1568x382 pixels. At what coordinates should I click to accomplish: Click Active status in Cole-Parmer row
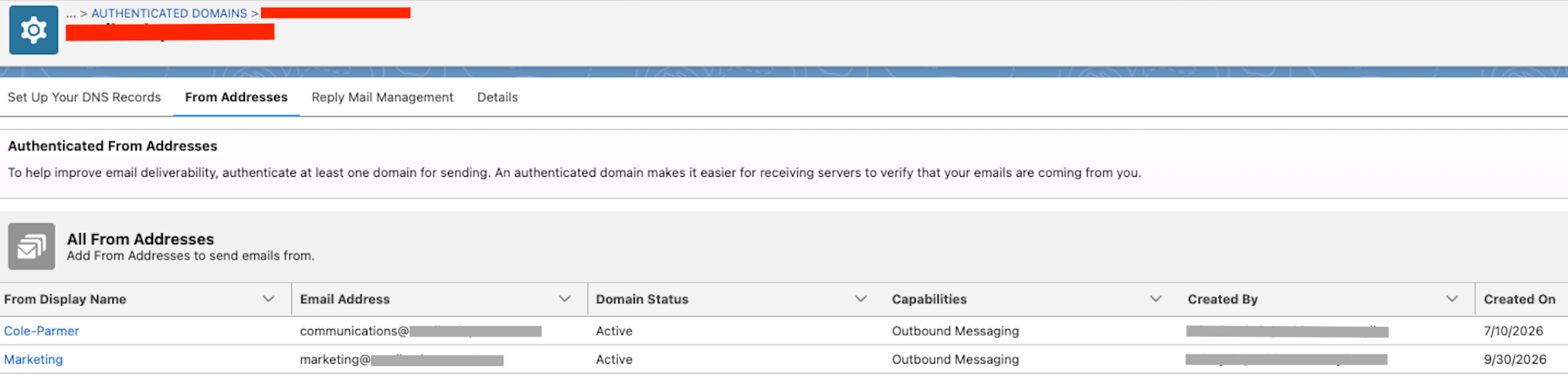tap(614, 331)
